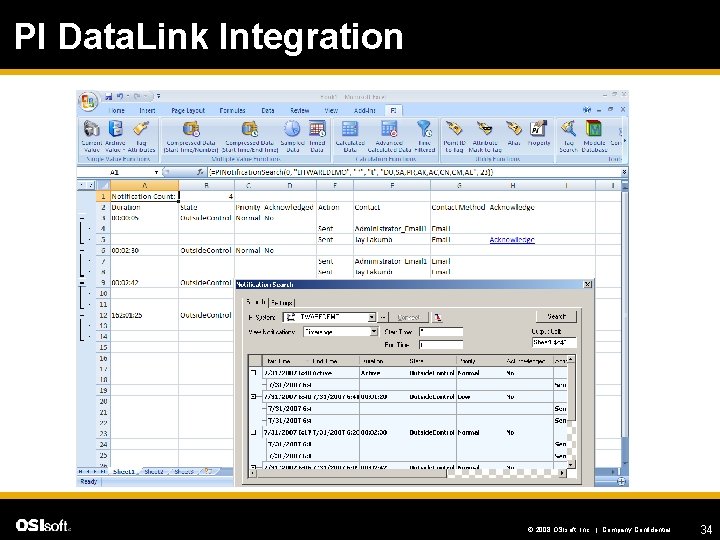Open the Name Box dropdown arrow
The image size is (720, 540).
157,172
